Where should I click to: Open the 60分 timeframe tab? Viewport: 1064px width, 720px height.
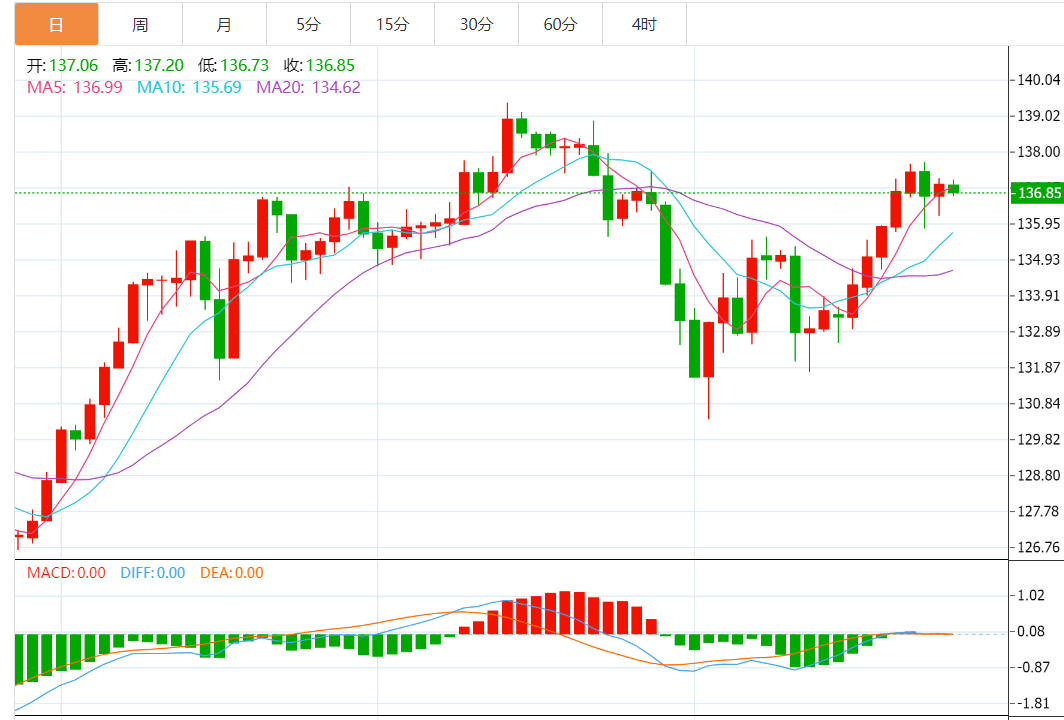(560, 24)
